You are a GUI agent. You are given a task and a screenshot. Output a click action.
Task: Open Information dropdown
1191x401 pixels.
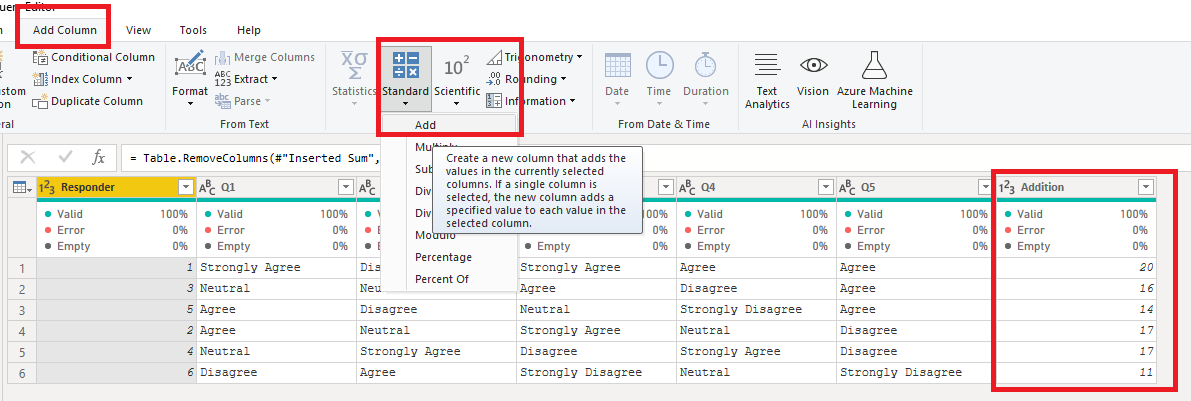coord(530,101)
